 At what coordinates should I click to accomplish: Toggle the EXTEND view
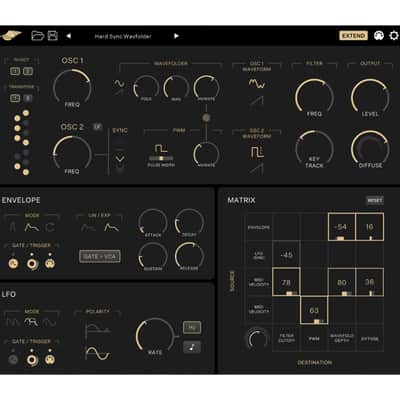(x=354, y=36)
